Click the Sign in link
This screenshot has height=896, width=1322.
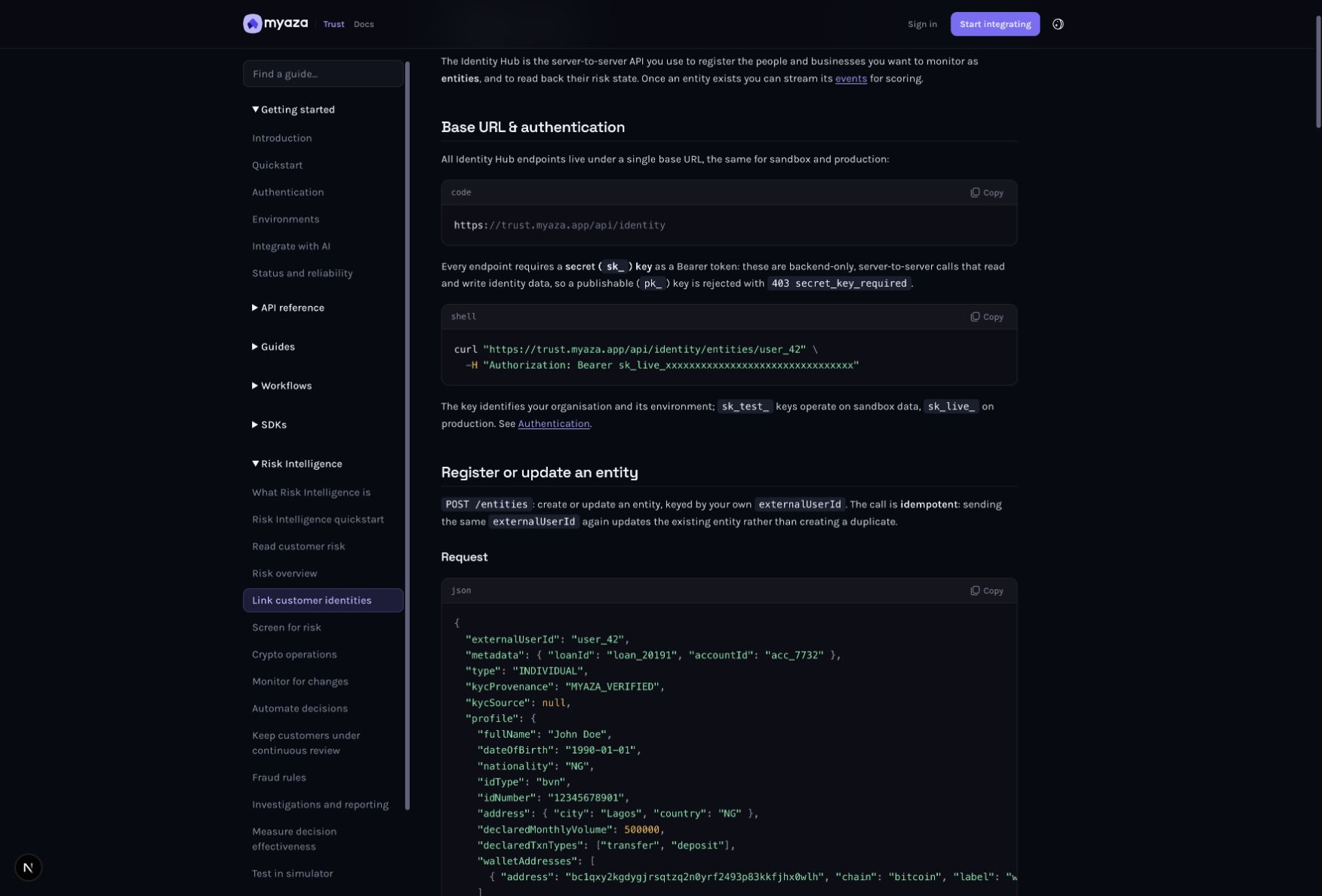click(922, 24)
